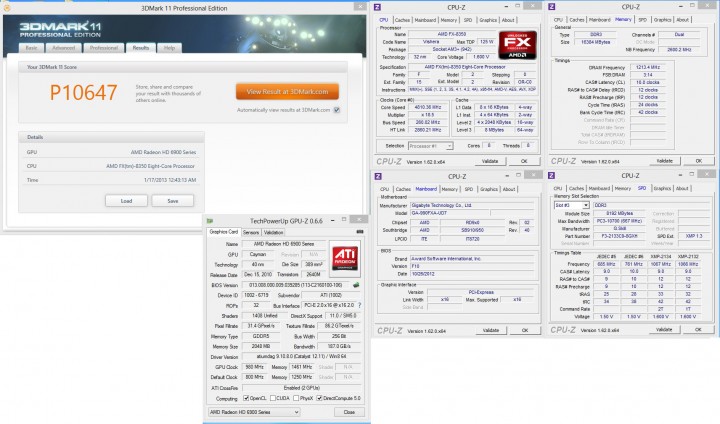Open Caches tab in the CPU-Z processor window
720x424 pixels.
tap(402, 20)
